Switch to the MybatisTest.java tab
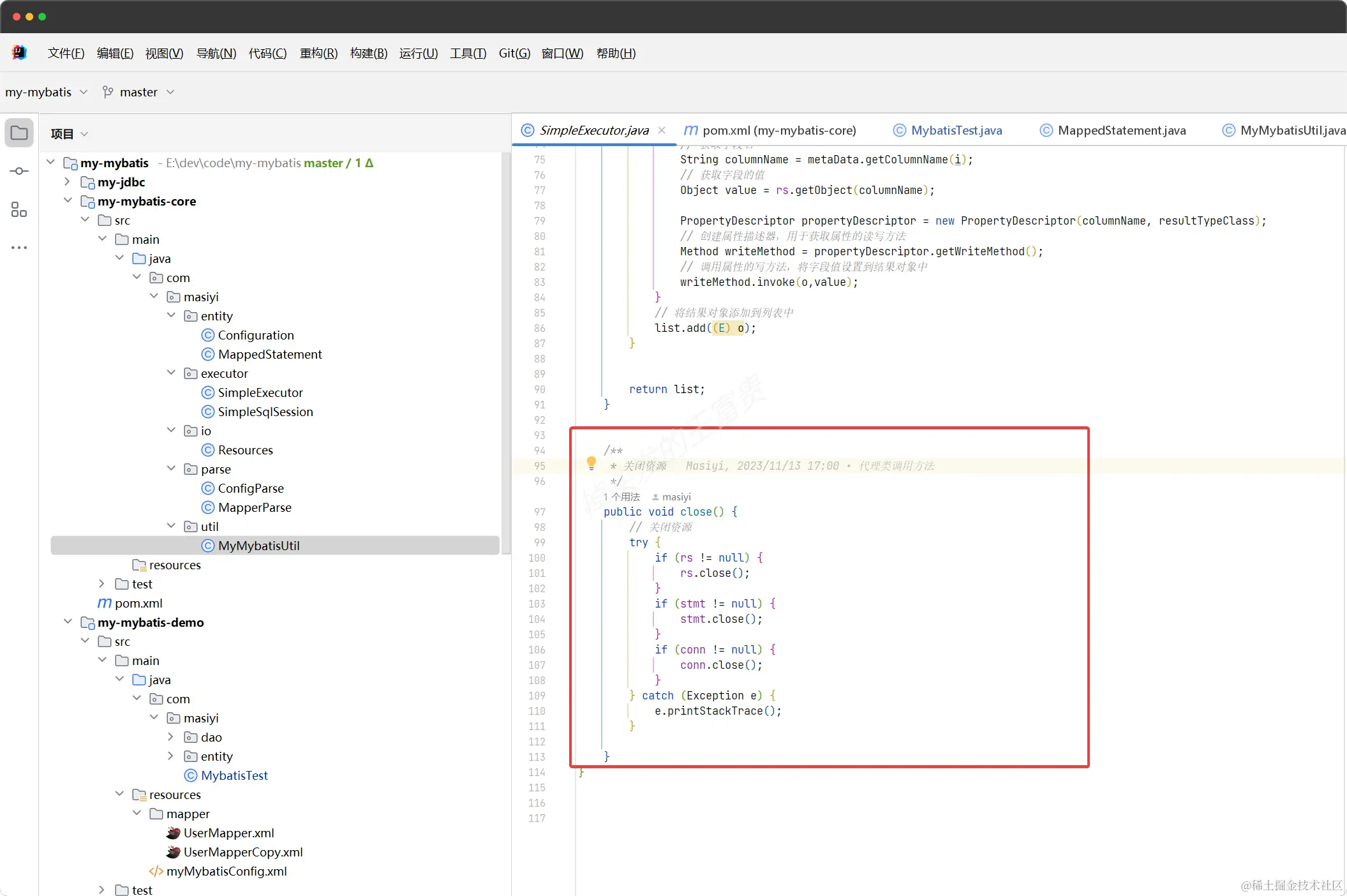 (x=955, y=130)
